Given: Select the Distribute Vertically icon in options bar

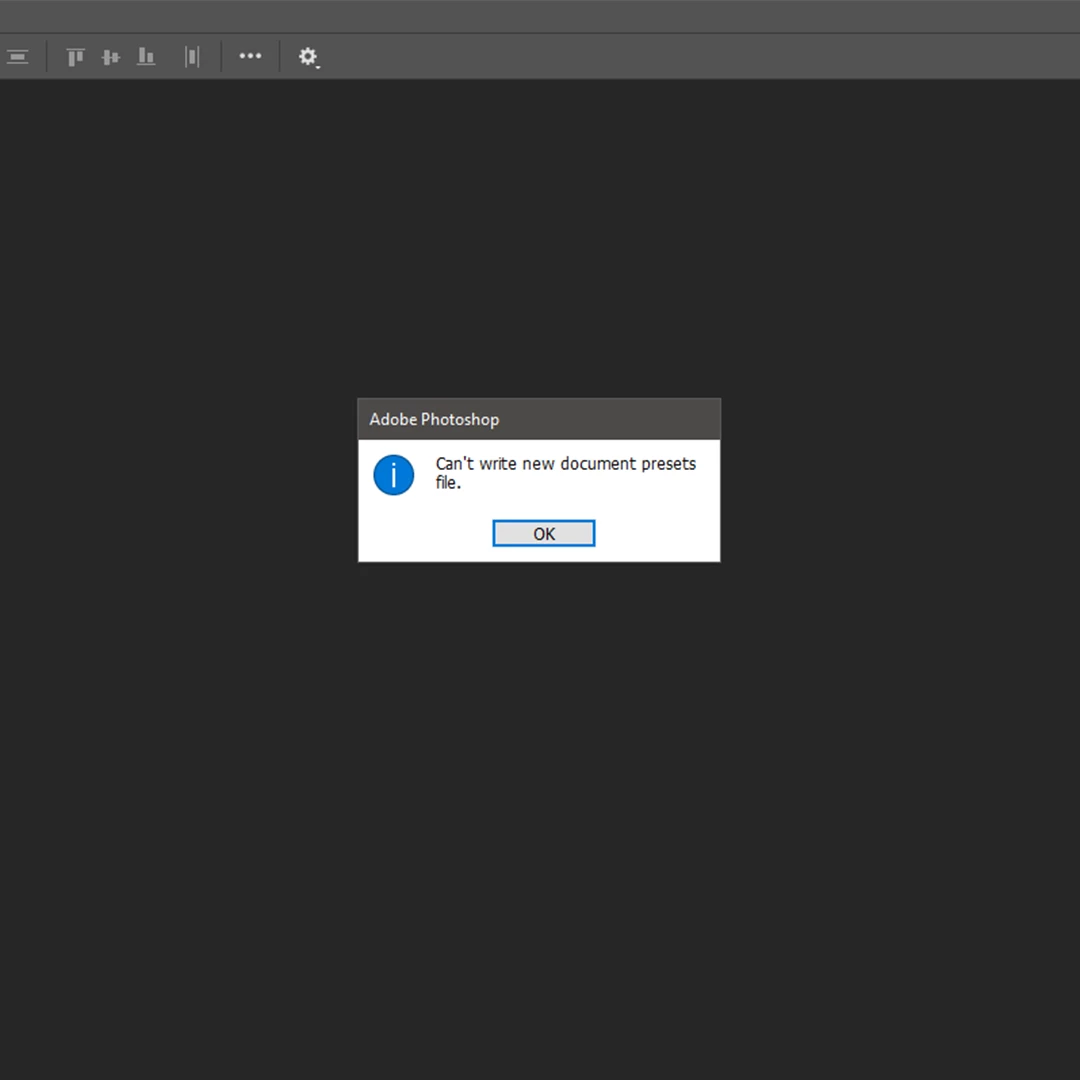Looking at the screenshot, I should point(17,56).
